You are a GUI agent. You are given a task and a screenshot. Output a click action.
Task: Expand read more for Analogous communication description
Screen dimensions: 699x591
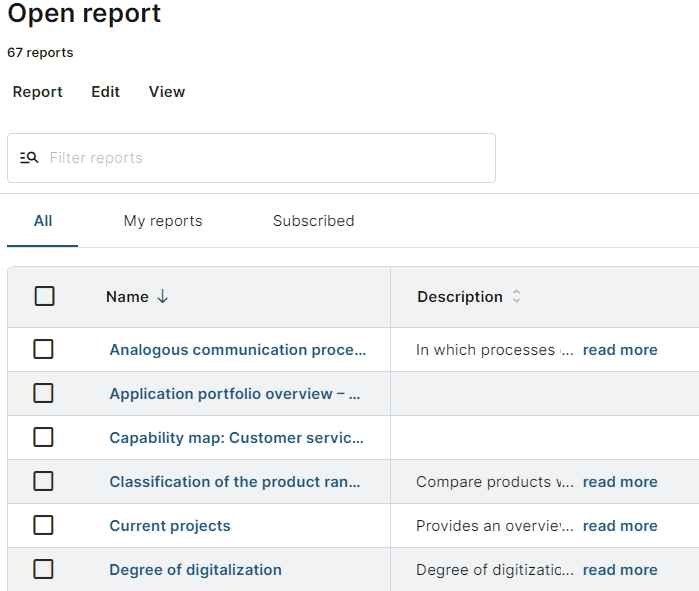[620, 350]
